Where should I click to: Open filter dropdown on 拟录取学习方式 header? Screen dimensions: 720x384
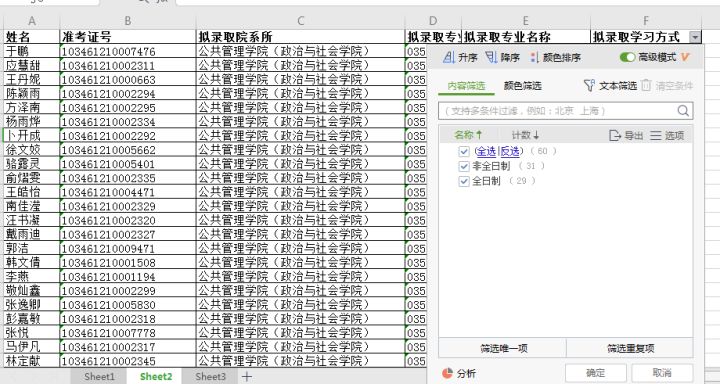click(x=696, y=37)
